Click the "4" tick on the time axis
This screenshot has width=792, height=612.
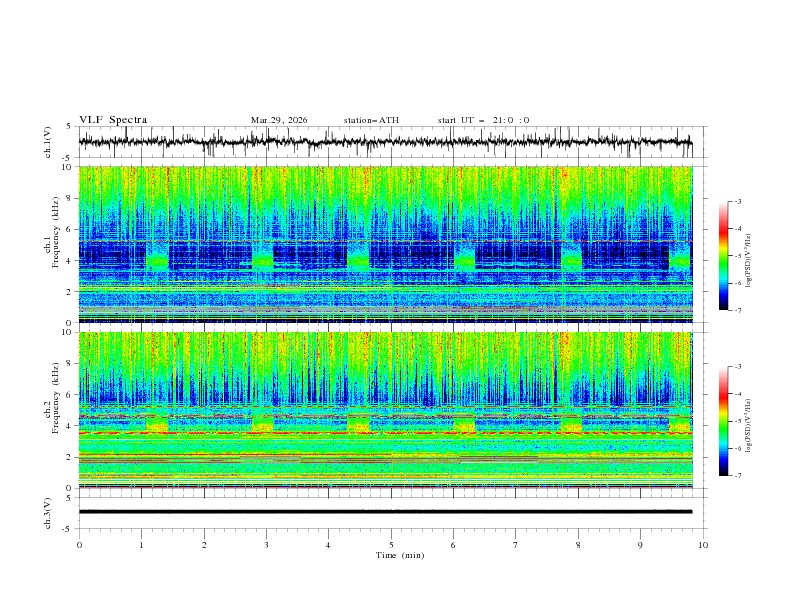[328, 545]
